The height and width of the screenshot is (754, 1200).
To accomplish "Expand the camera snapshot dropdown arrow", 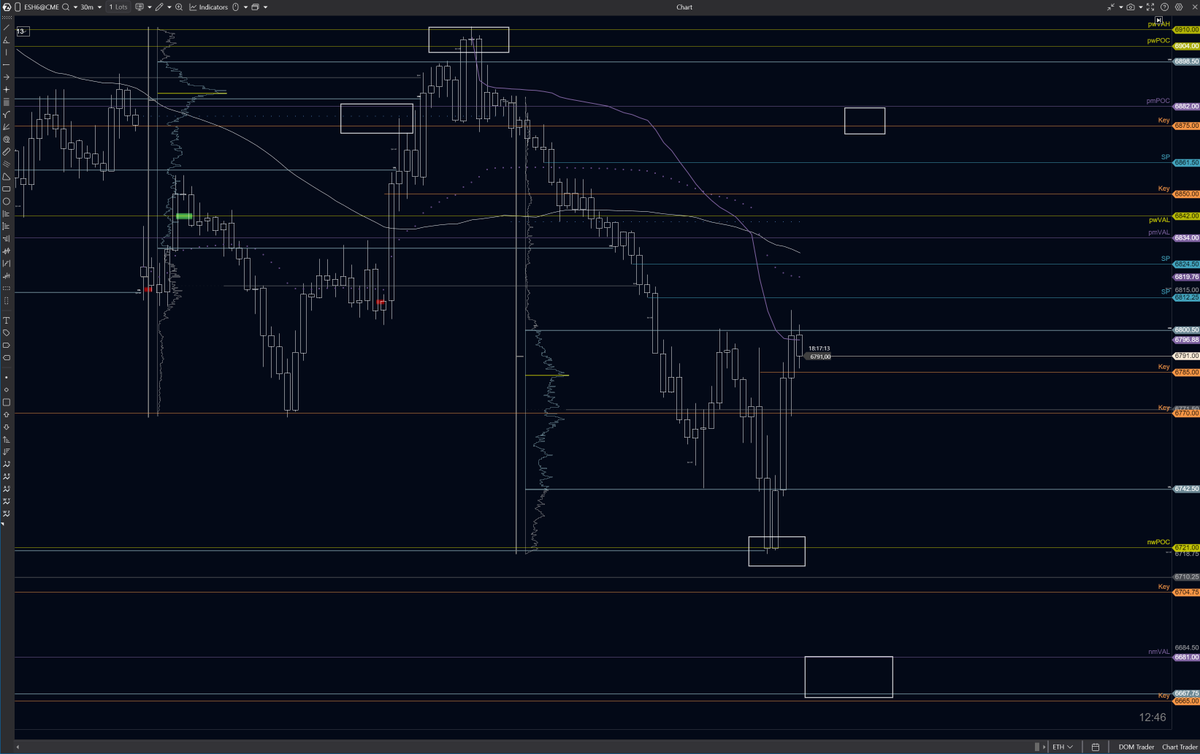I will 1141,7.
